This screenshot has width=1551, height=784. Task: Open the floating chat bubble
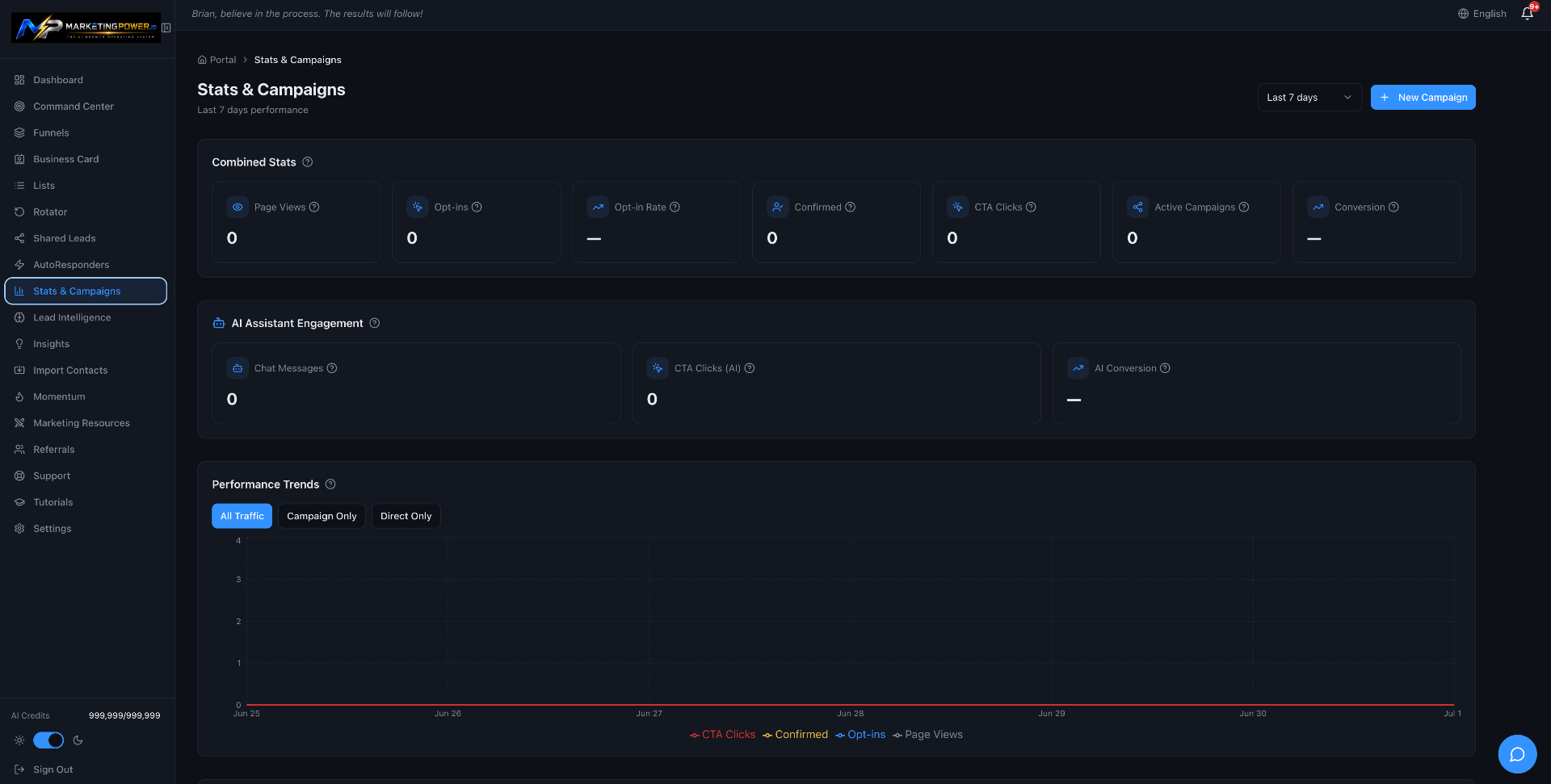click(1517, 754)
